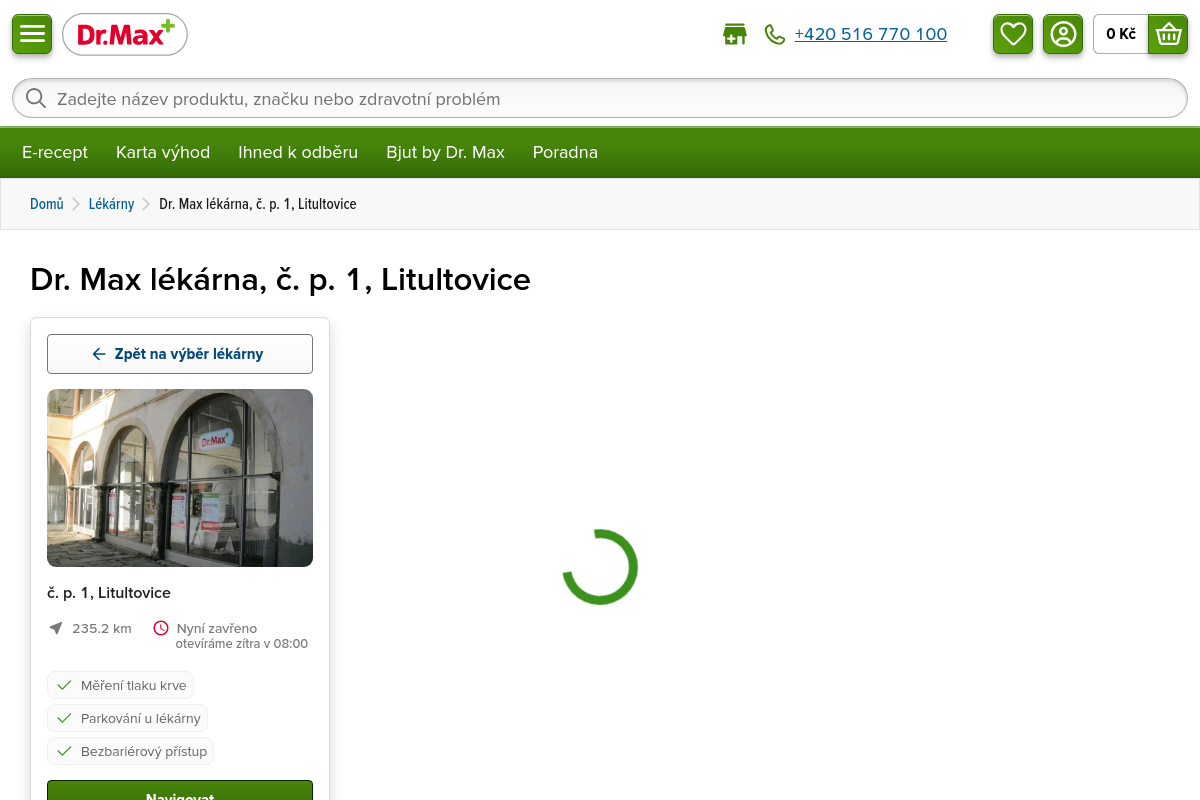The image size is (1200, 800).
Task: Open the Ihned k odběru menu item
Action: click(x=298, y=152)
